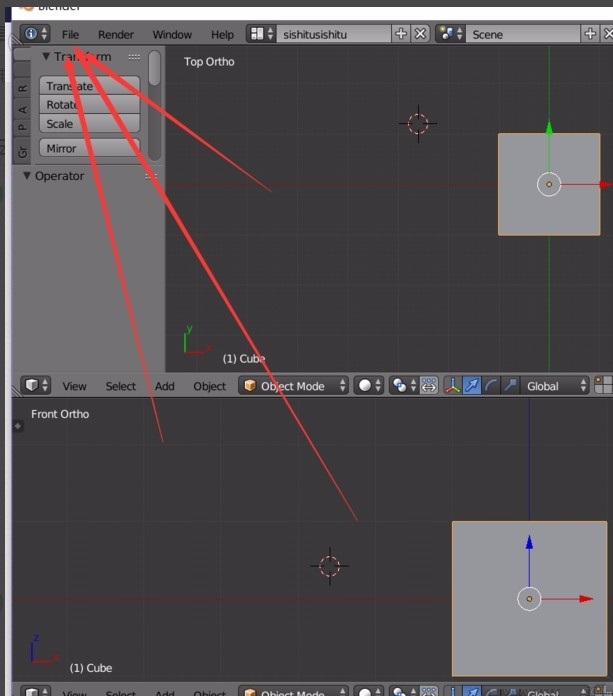Grab the red X-axis arrow in Front Ortho view
The height and width of the screenshot is (696, 613).
[x=586, y=599]
